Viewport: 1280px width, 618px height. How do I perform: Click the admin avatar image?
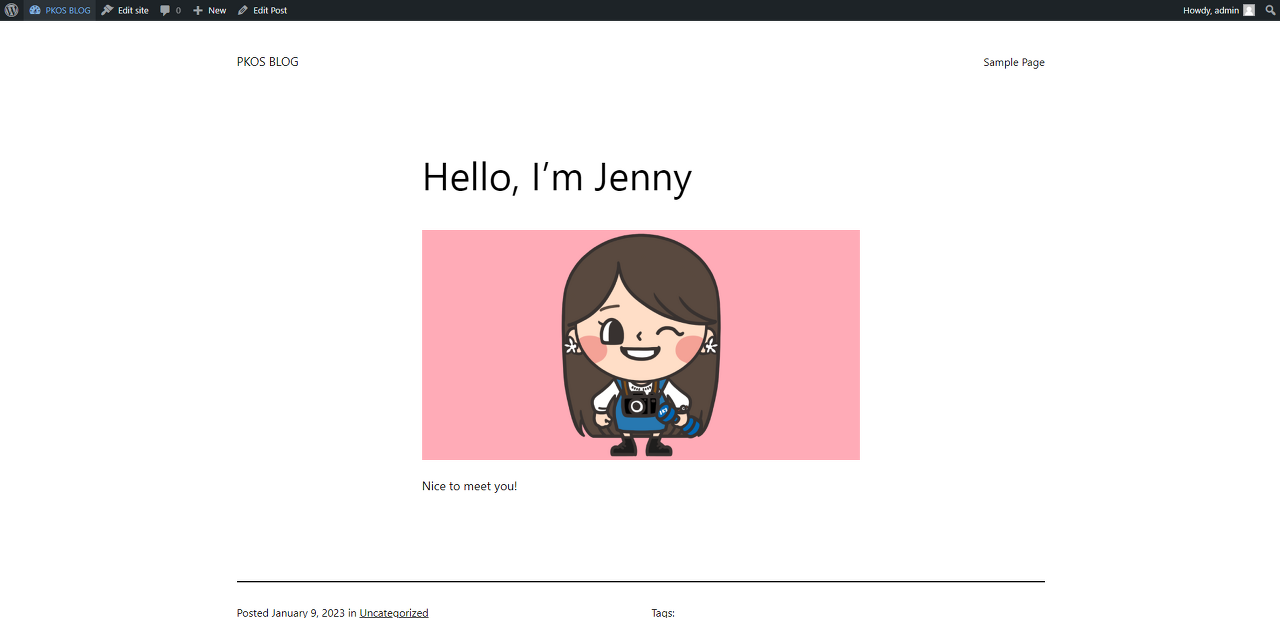pos(1249,10)
